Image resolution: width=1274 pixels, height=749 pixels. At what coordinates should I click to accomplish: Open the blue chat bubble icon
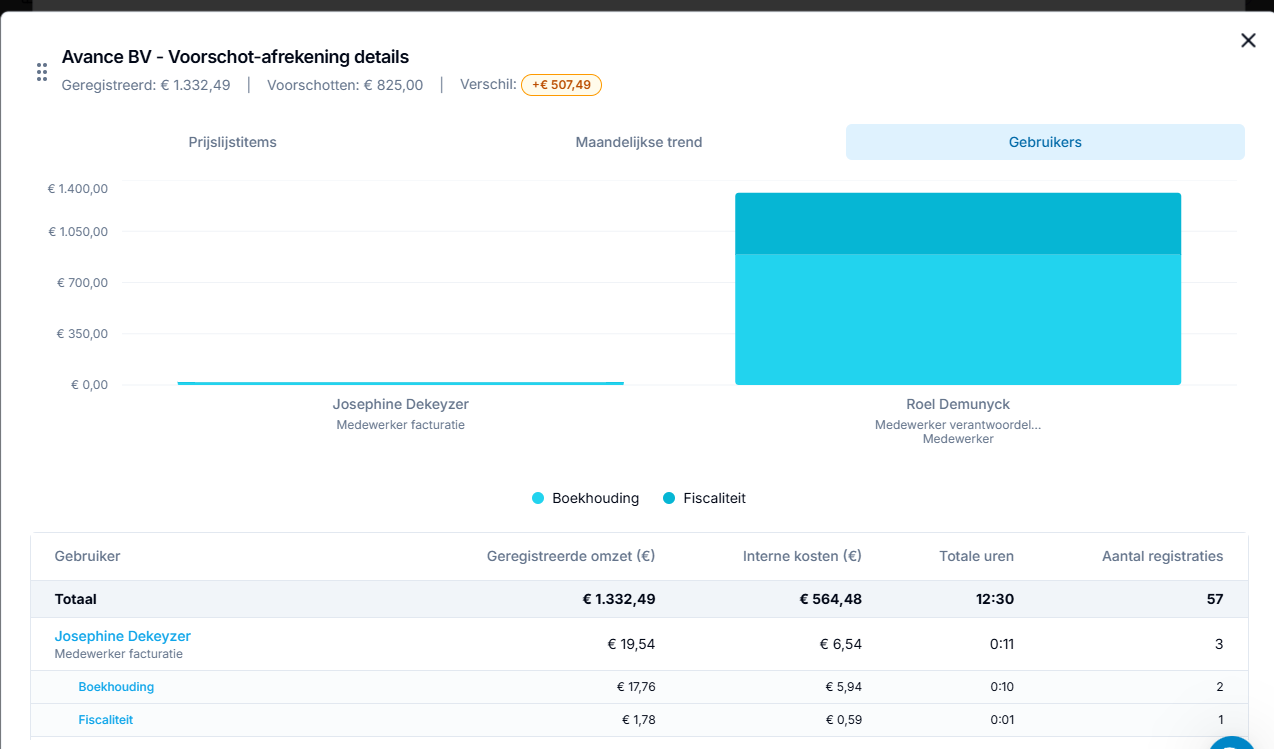pyautogui.click(x=1235, y=744)
